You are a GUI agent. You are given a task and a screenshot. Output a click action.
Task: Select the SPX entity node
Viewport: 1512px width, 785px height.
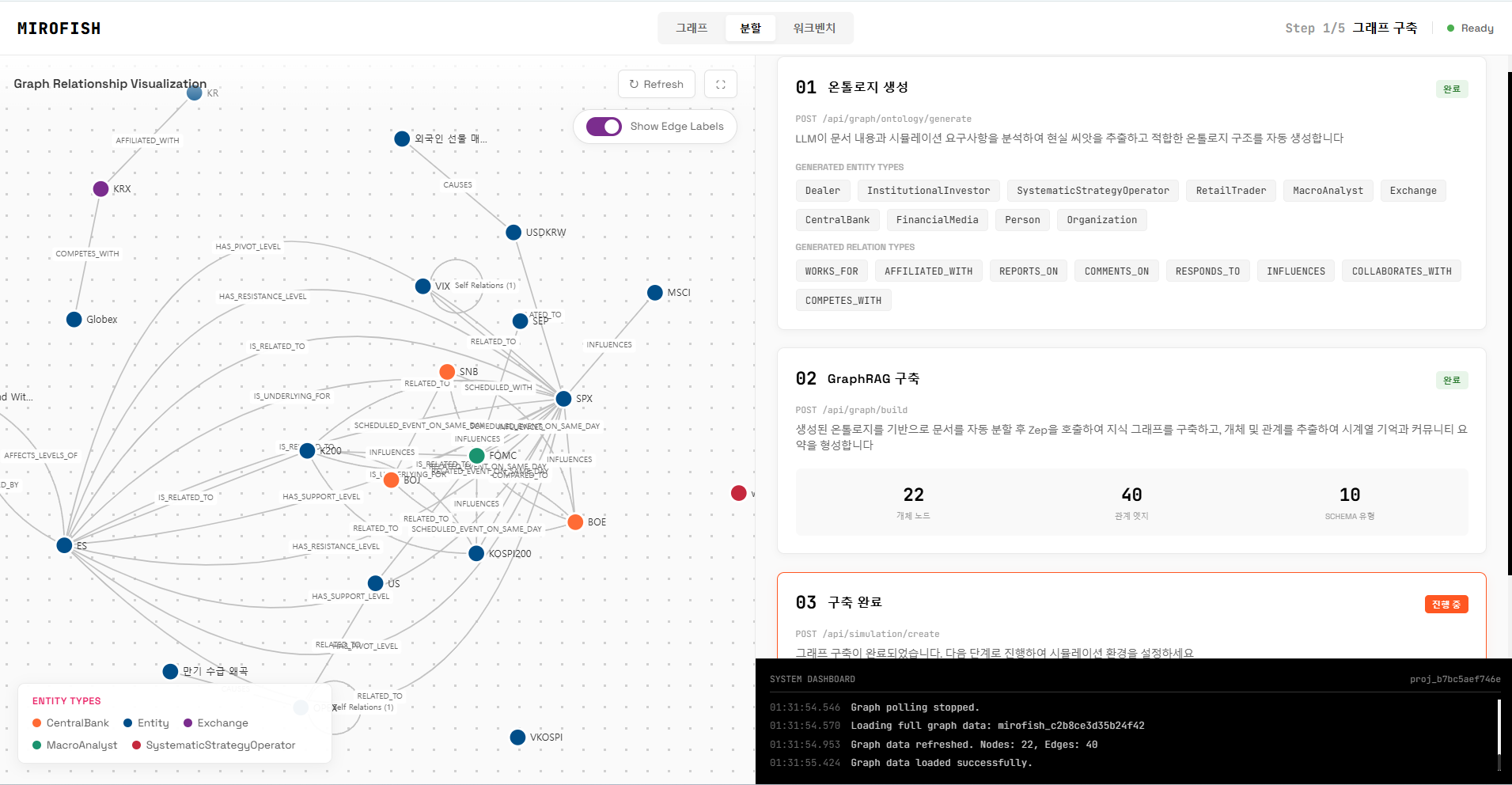pos(563,399)
